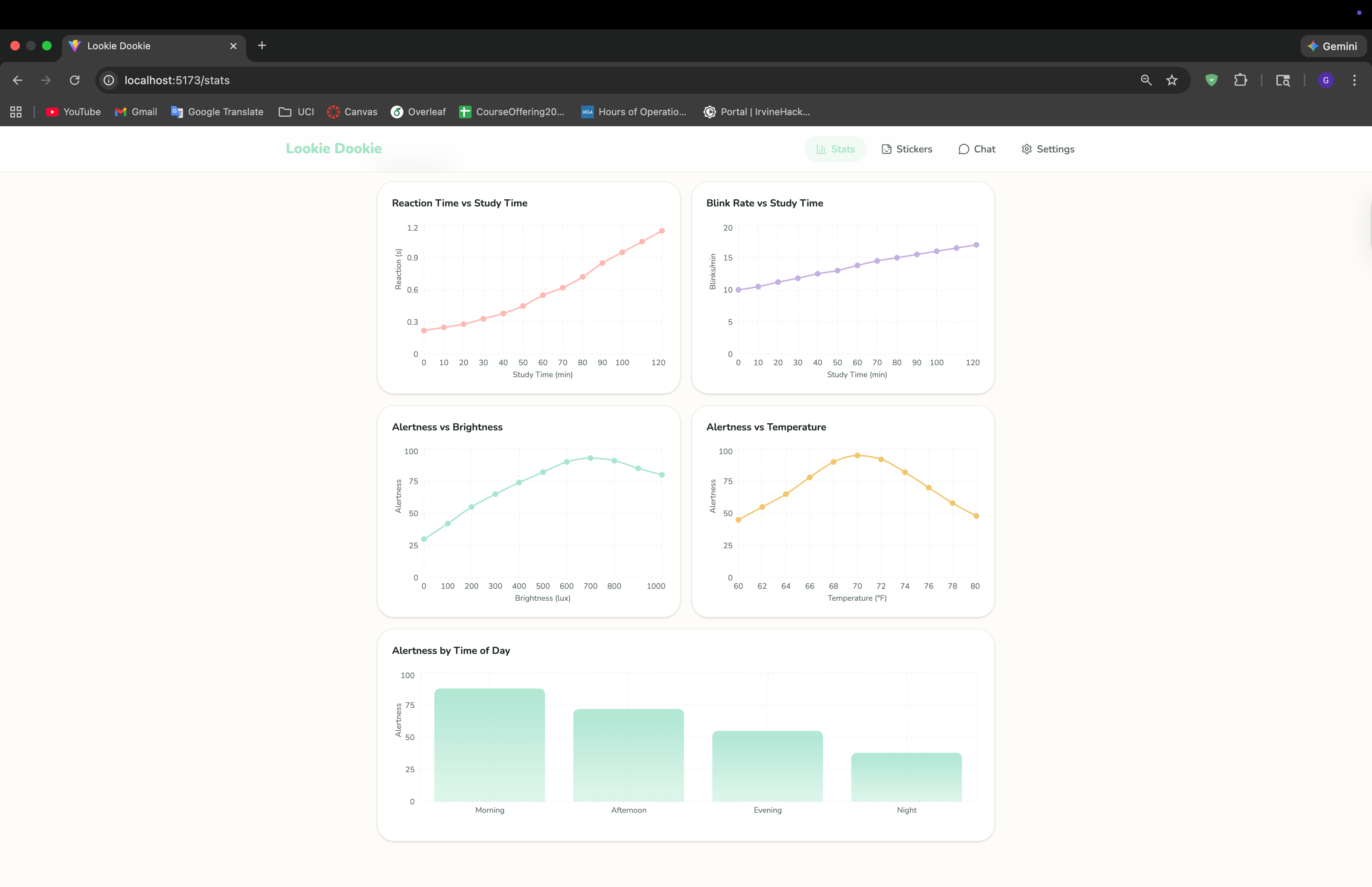Open the UCI bookmarks folder
Viewport: 1372px width, 887px height.
coord(297,112)
